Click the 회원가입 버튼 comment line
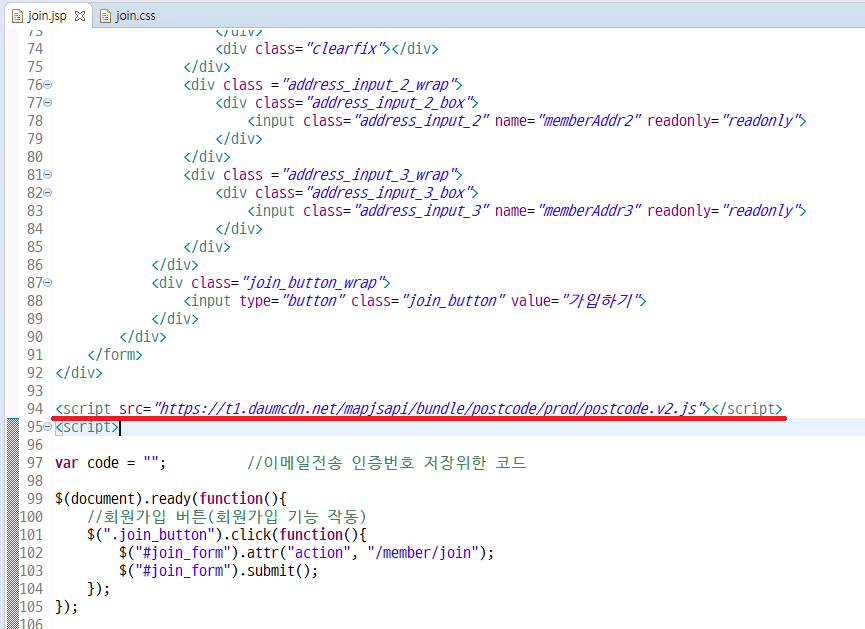865x629 pixels. pos(226,516)
